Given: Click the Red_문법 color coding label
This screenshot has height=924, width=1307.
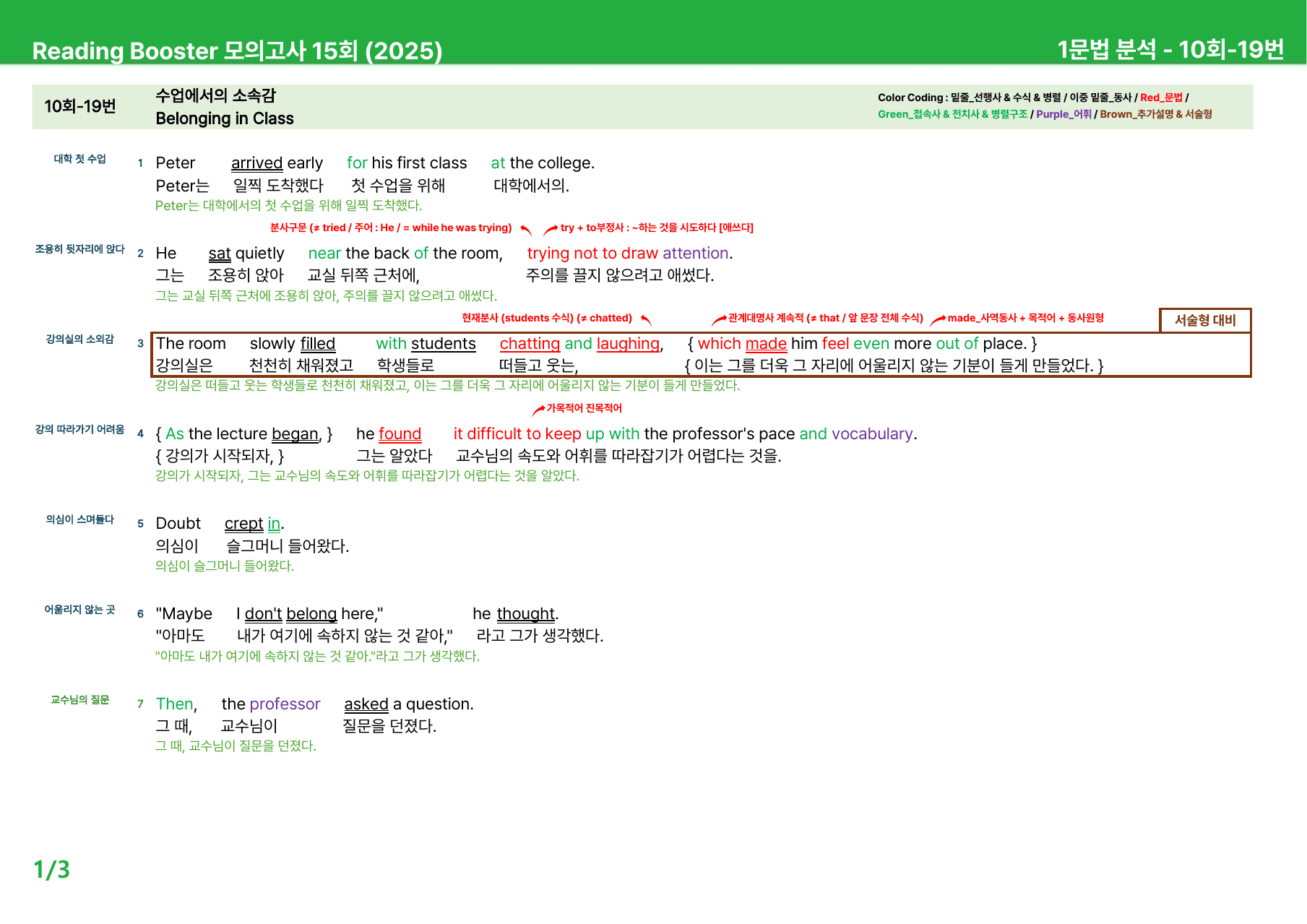Looking at the screenshot, I should (x=1161, y=98).
